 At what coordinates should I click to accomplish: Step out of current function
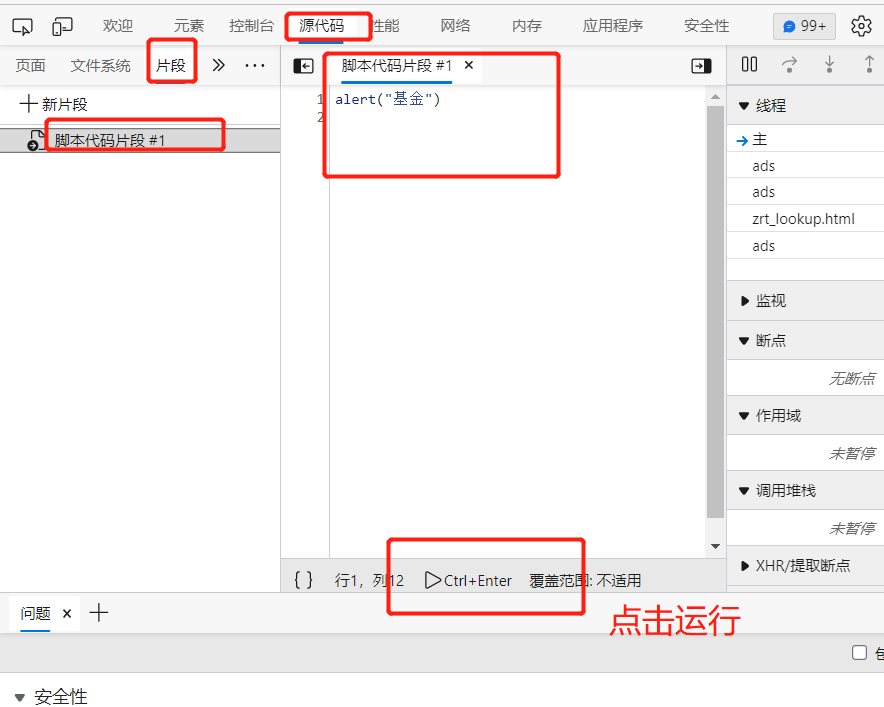click(869, 64)
